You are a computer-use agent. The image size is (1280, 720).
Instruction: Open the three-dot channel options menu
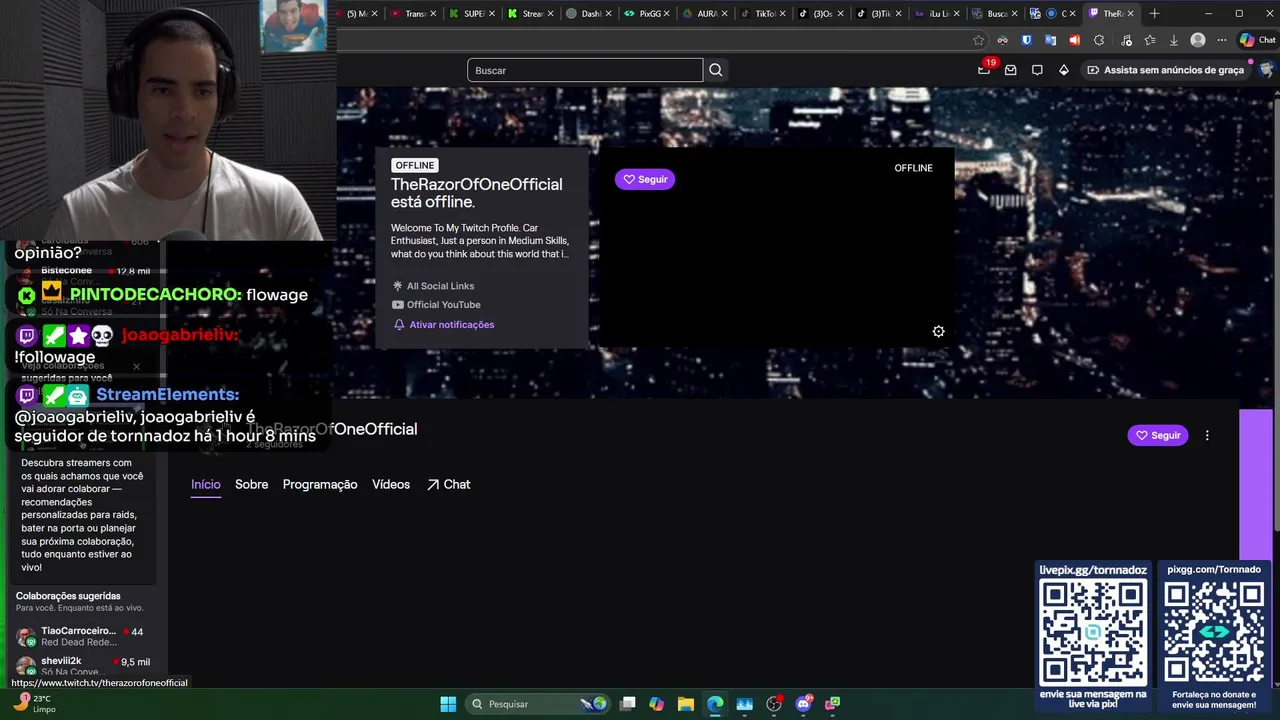point(1207,435)
